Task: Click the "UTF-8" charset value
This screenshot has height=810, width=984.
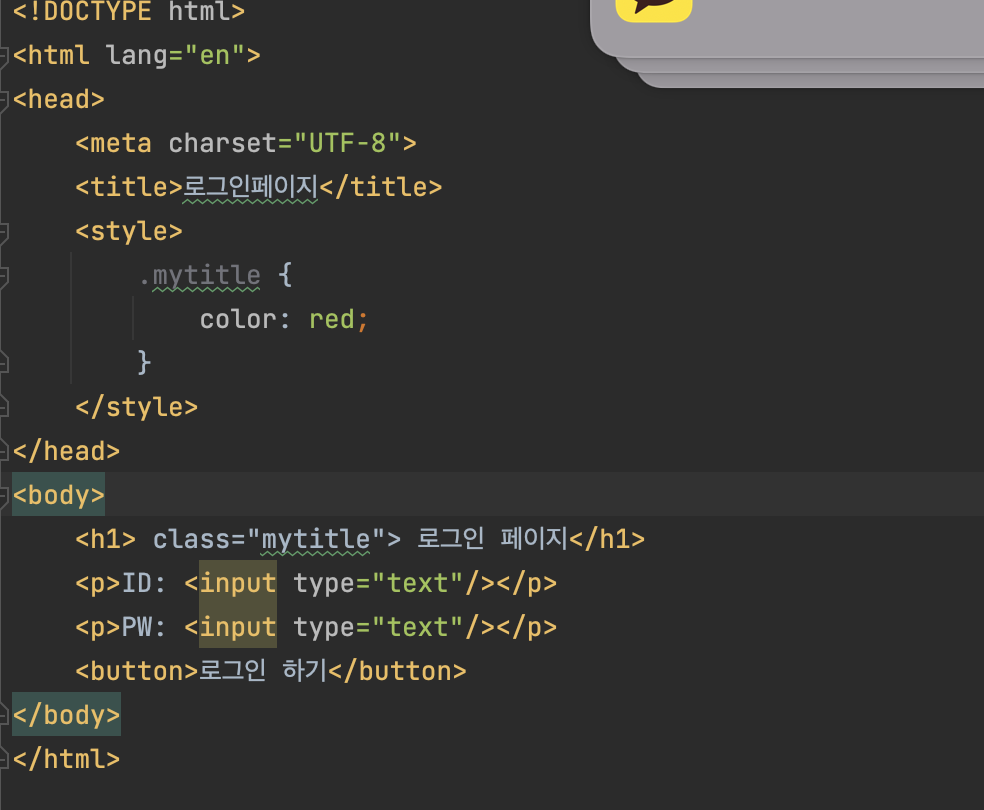Action: point(347,143)
